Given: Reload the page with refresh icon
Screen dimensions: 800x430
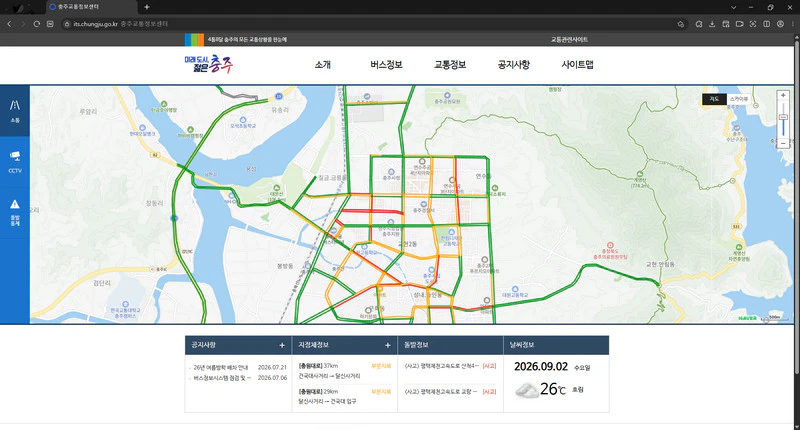Looking at the screenshot, I should tap(36, 24).
